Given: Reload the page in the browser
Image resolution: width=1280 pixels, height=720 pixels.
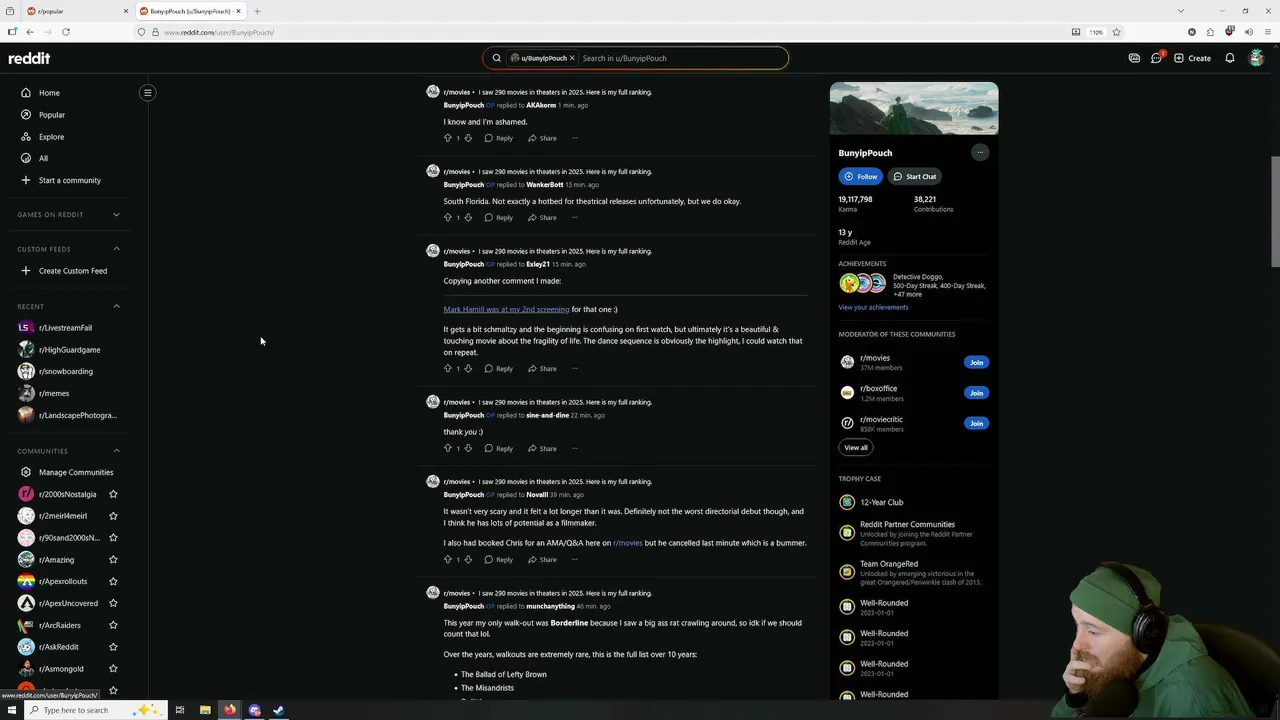Looking at the screenshot, I should click(x=66, y=32).
